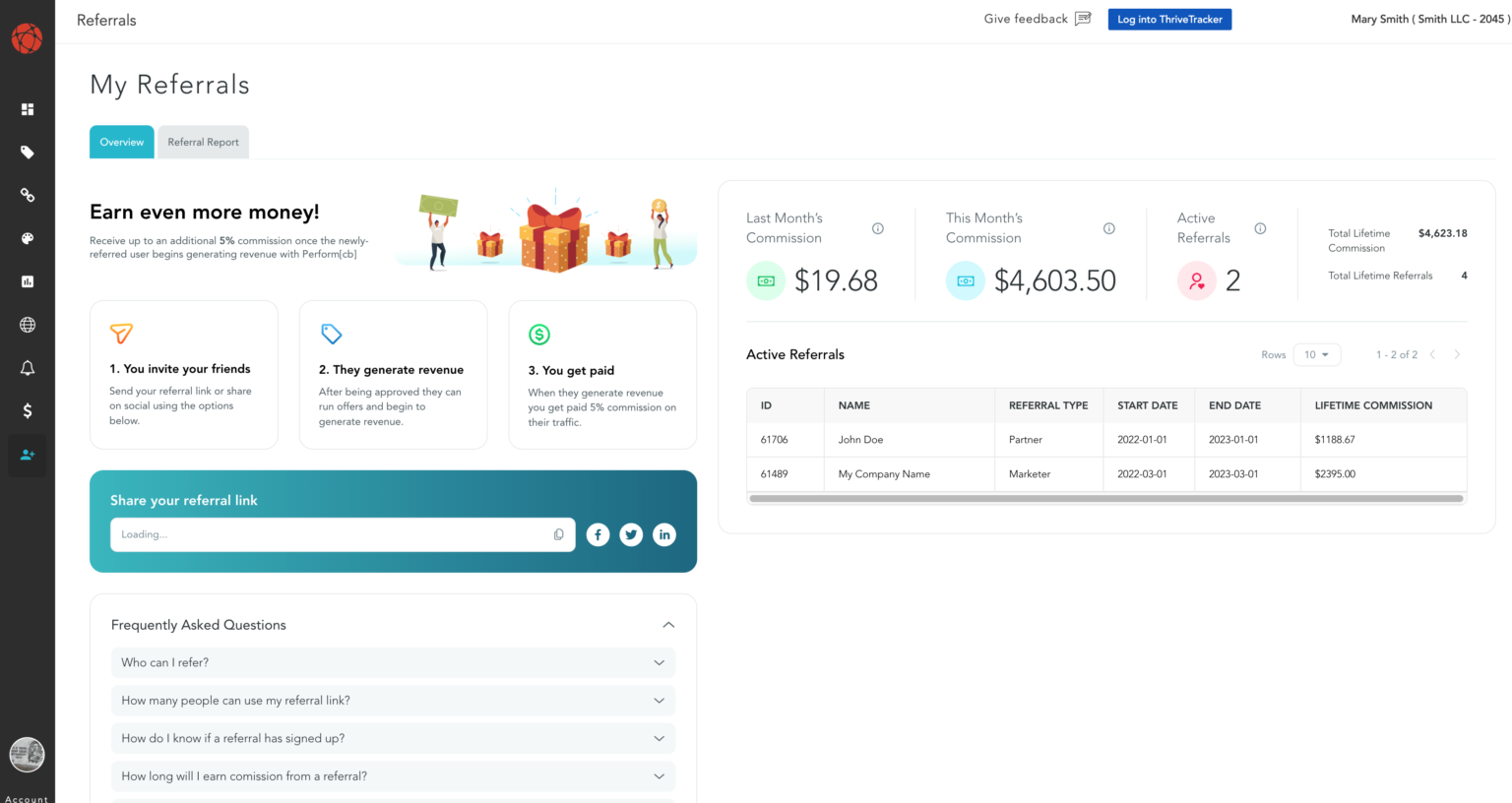Screen dimensions: 1512x803
Task: Select the globe icon in the sidebar
Action: [27, 325]
